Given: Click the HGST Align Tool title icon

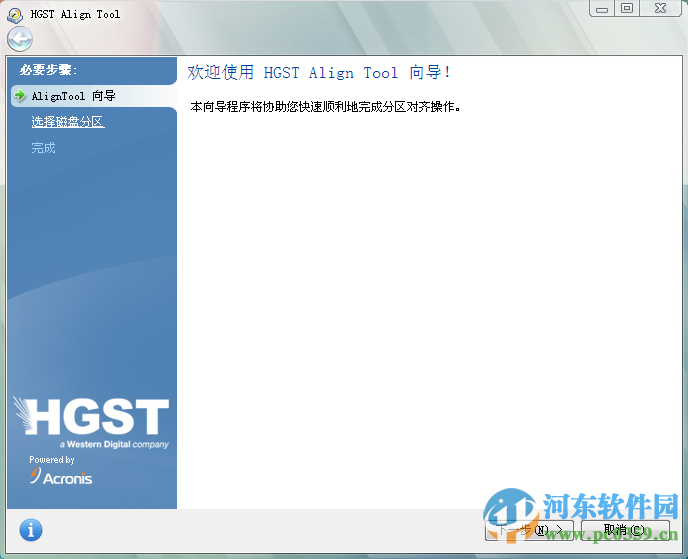Looking at the screenshot, I should 15,14.
